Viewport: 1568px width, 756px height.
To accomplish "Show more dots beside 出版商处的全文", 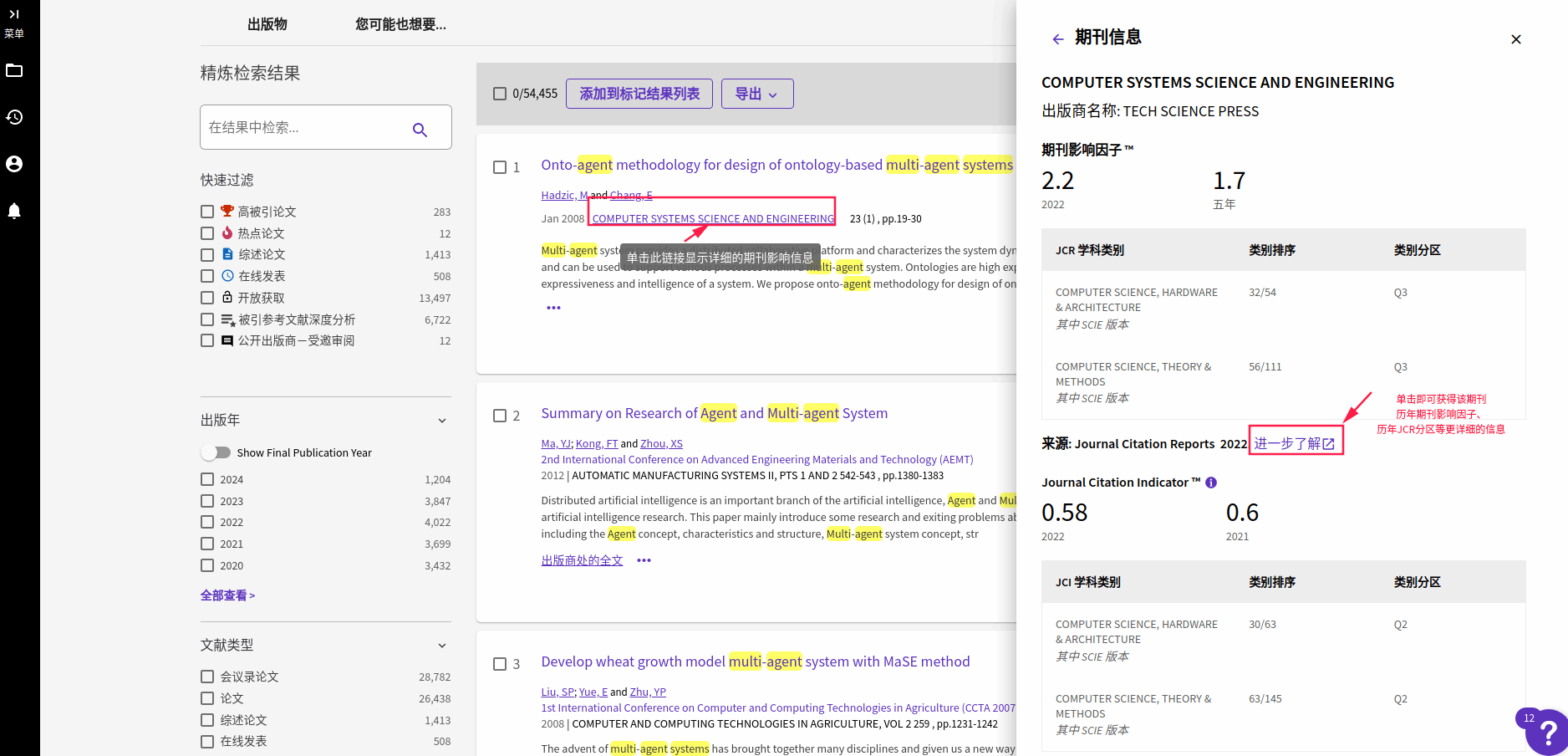I will [x=644, y=560].
